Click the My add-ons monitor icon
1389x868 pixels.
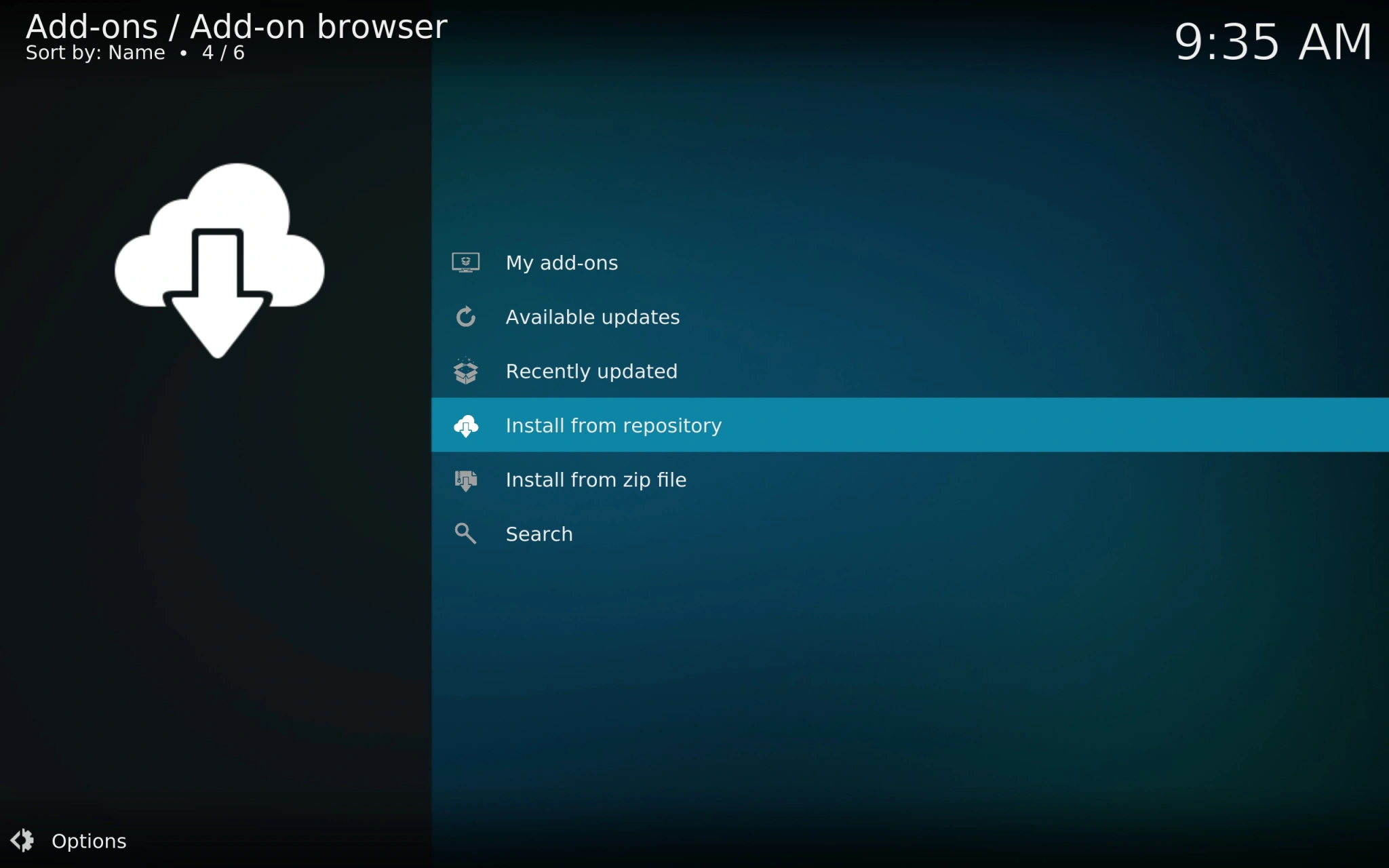point(465,262)
